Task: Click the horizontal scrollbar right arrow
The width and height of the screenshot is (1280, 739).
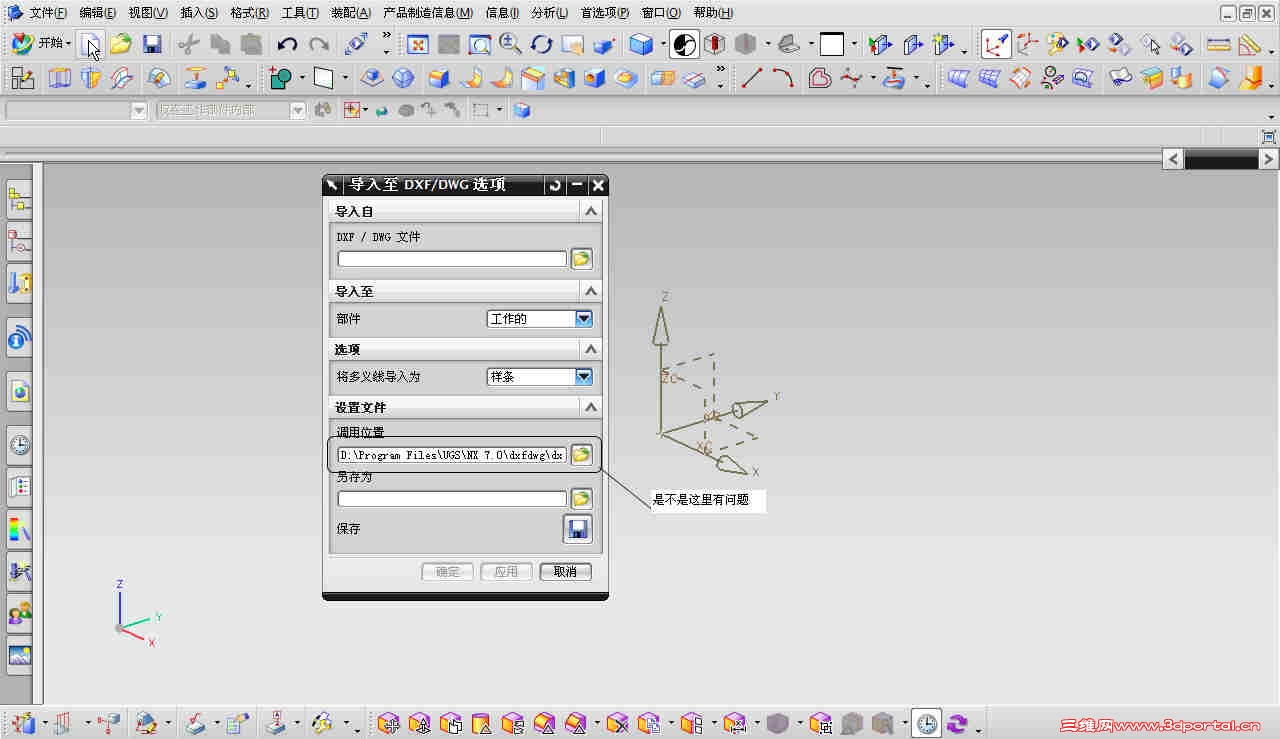Action: point(1268,159)
